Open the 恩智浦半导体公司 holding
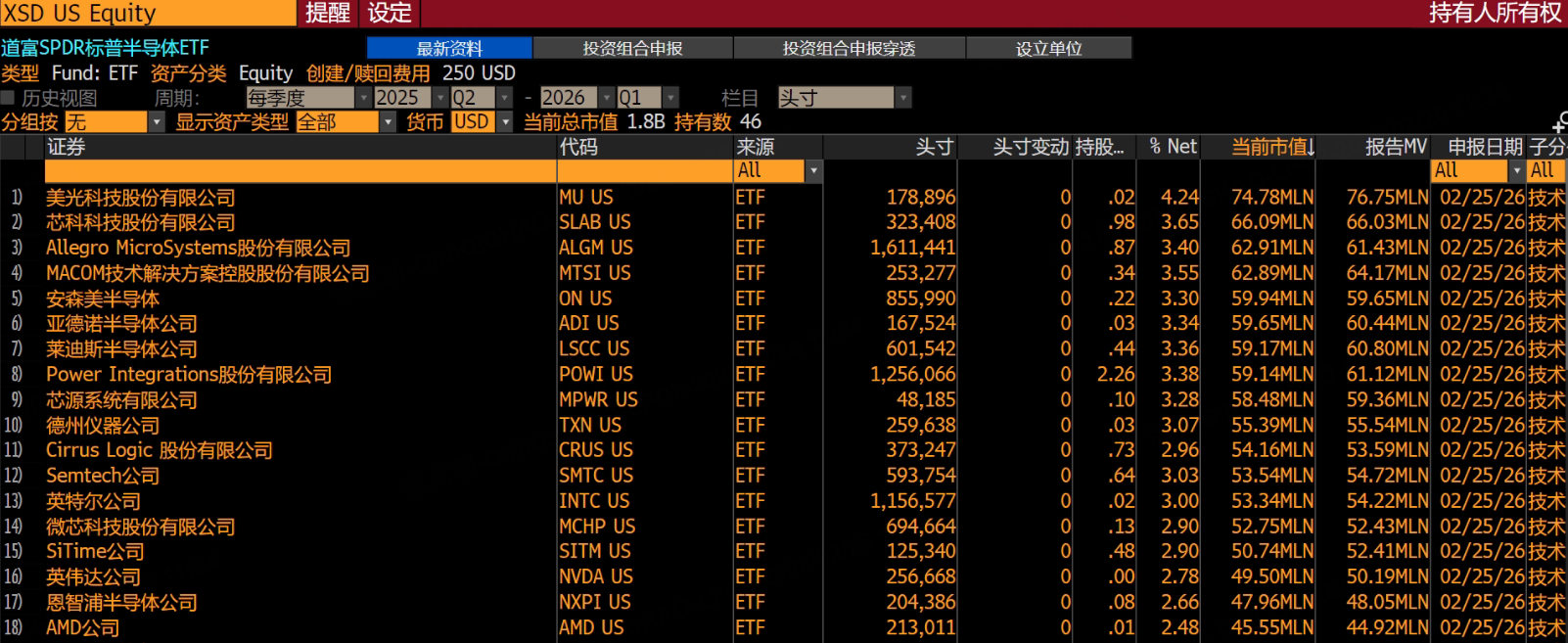Screen dimensions: 1568x643 pyautogui.click(x=121, y=603)
